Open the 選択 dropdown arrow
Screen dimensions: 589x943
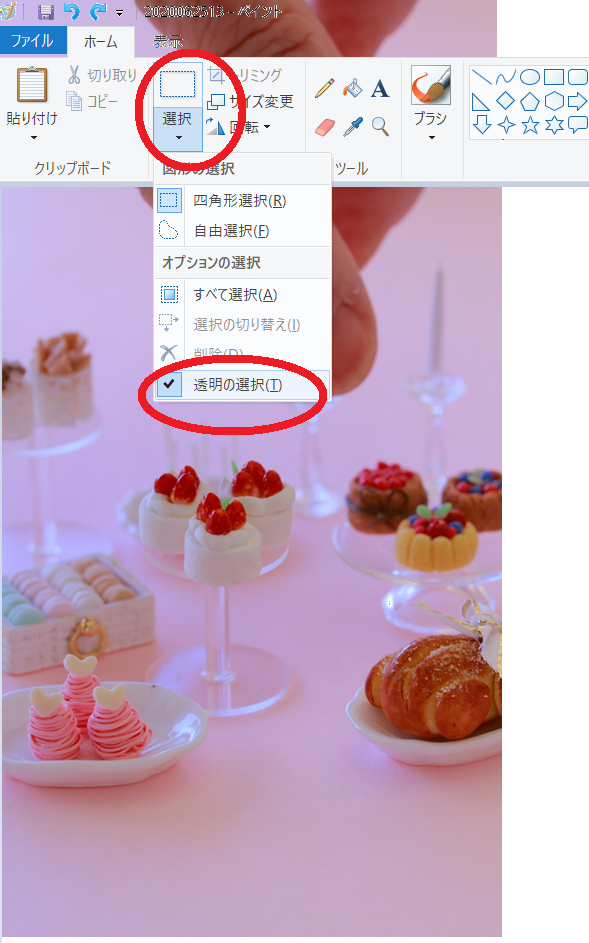(178, 138)
